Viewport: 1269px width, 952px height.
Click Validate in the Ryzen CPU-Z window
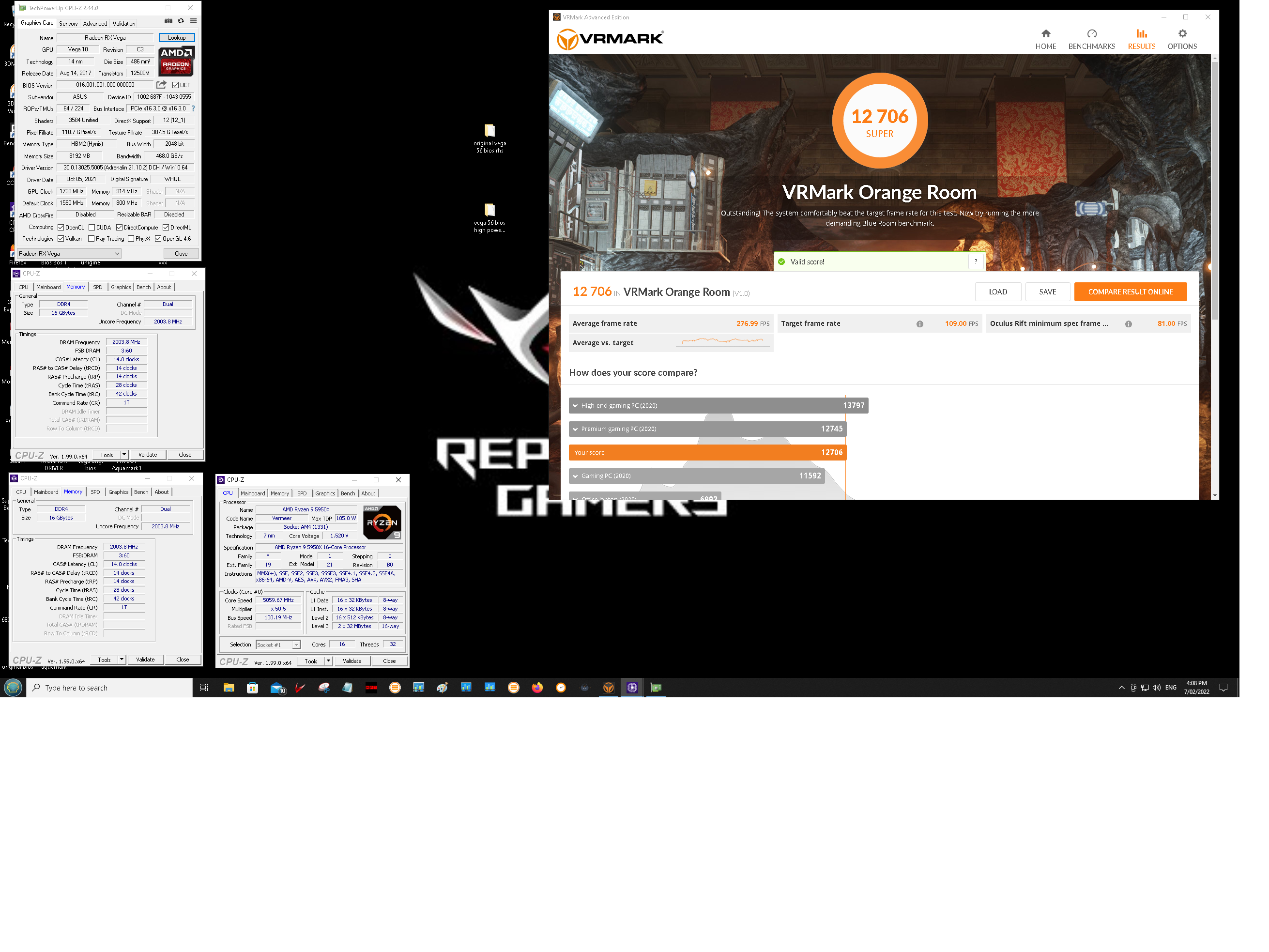352,661
